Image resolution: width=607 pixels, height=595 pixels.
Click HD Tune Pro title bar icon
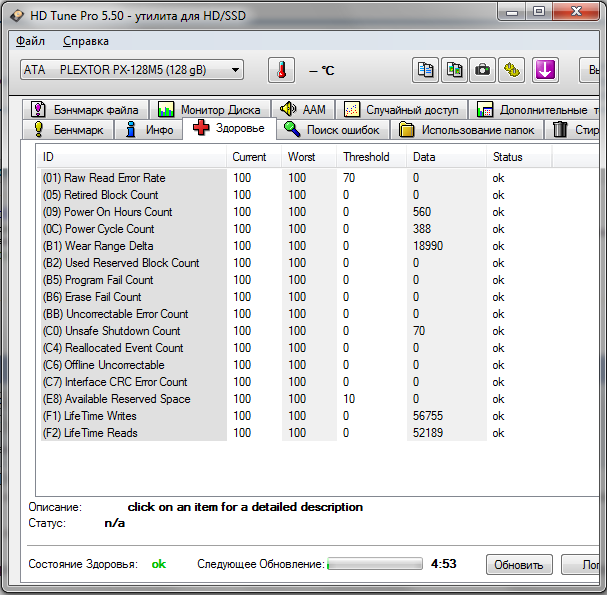[17, 15]
